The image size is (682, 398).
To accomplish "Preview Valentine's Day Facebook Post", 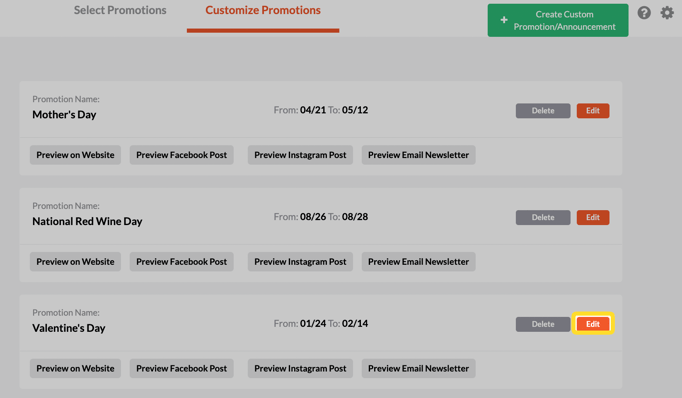I will pyautogui.click(x=181, y=368).
